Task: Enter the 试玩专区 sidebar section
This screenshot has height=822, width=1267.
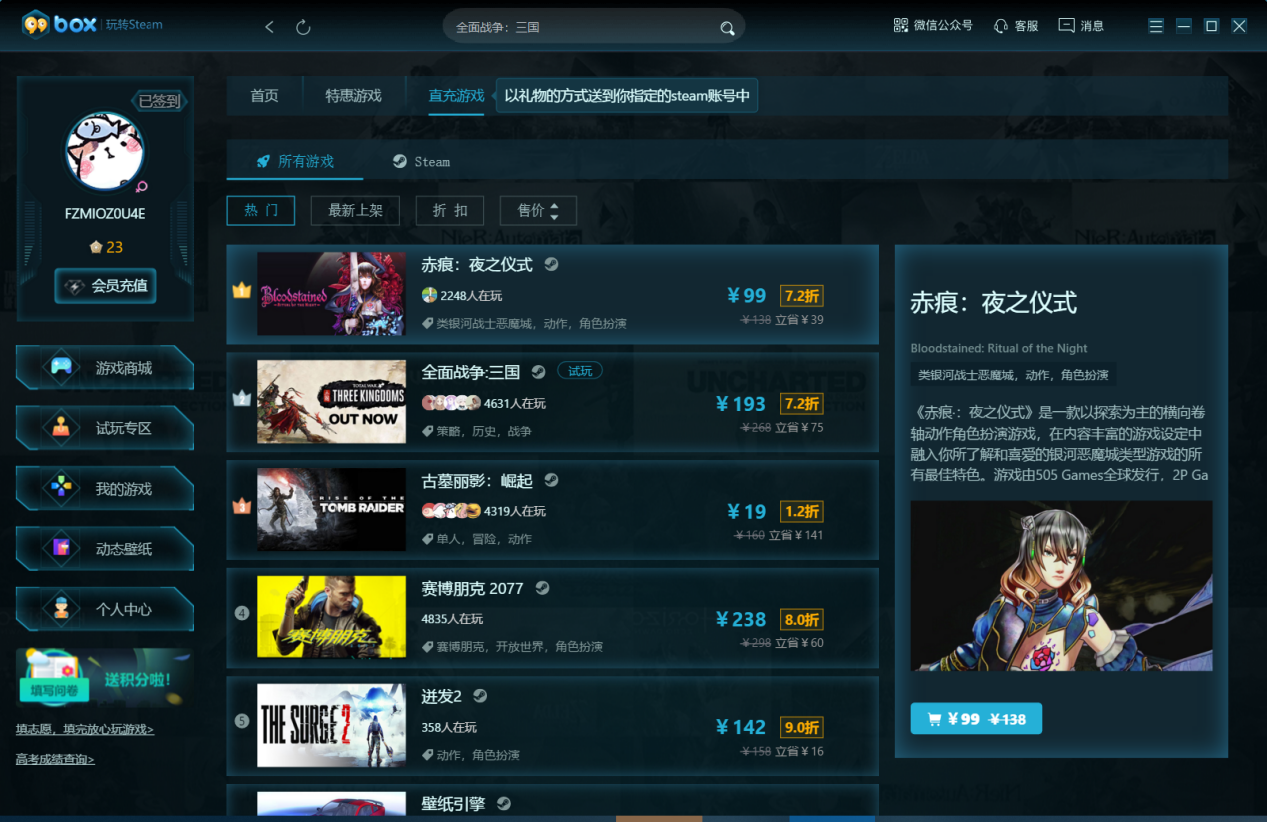Action: coord(104,428)
